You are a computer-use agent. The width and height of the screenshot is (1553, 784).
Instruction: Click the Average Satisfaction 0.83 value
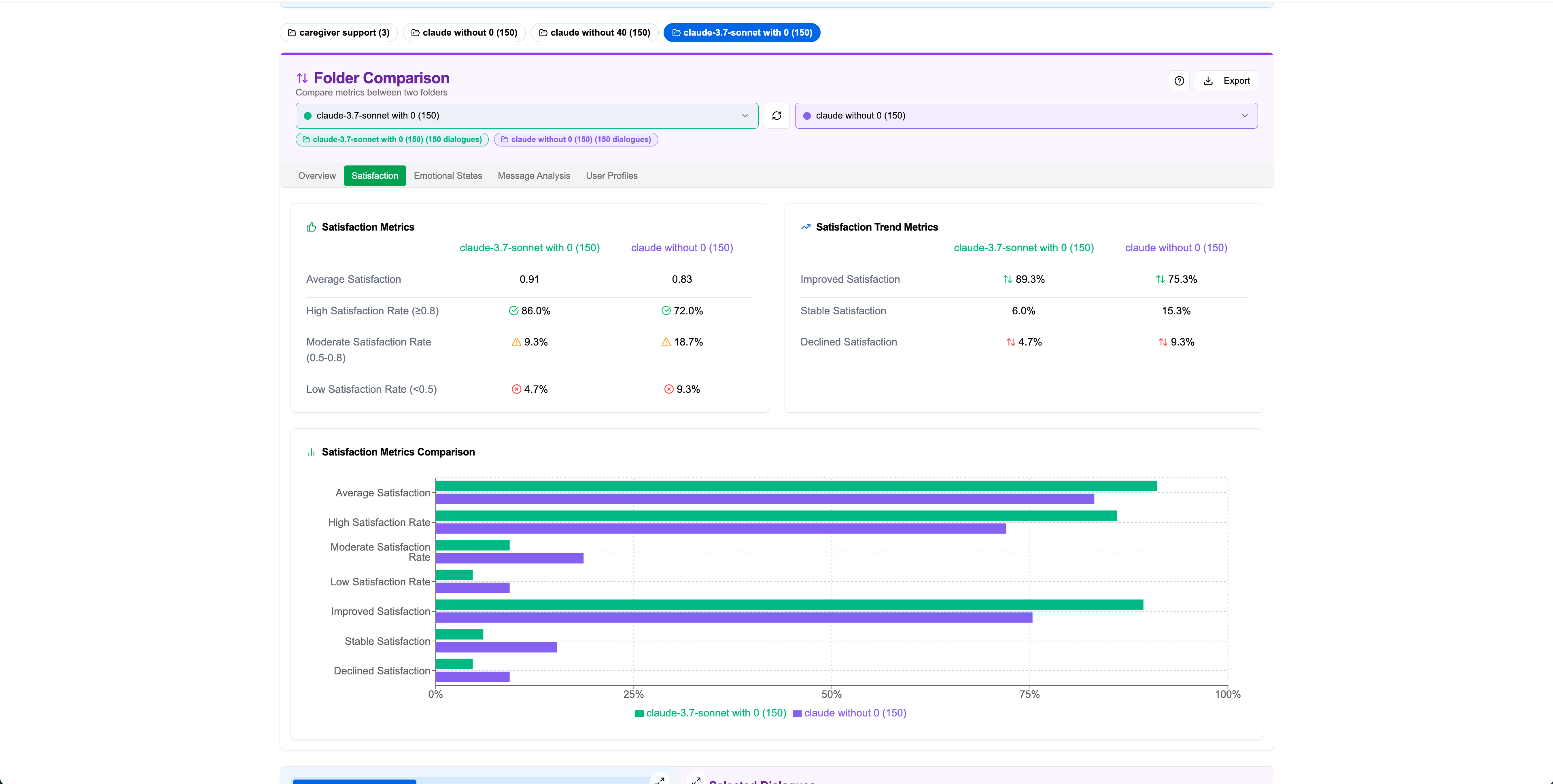(x=682, y=280)
